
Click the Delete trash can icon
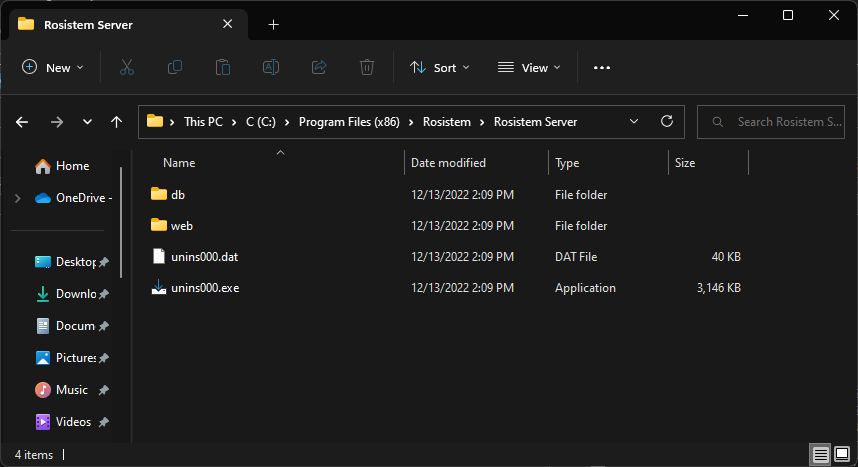tap(367, 67)
